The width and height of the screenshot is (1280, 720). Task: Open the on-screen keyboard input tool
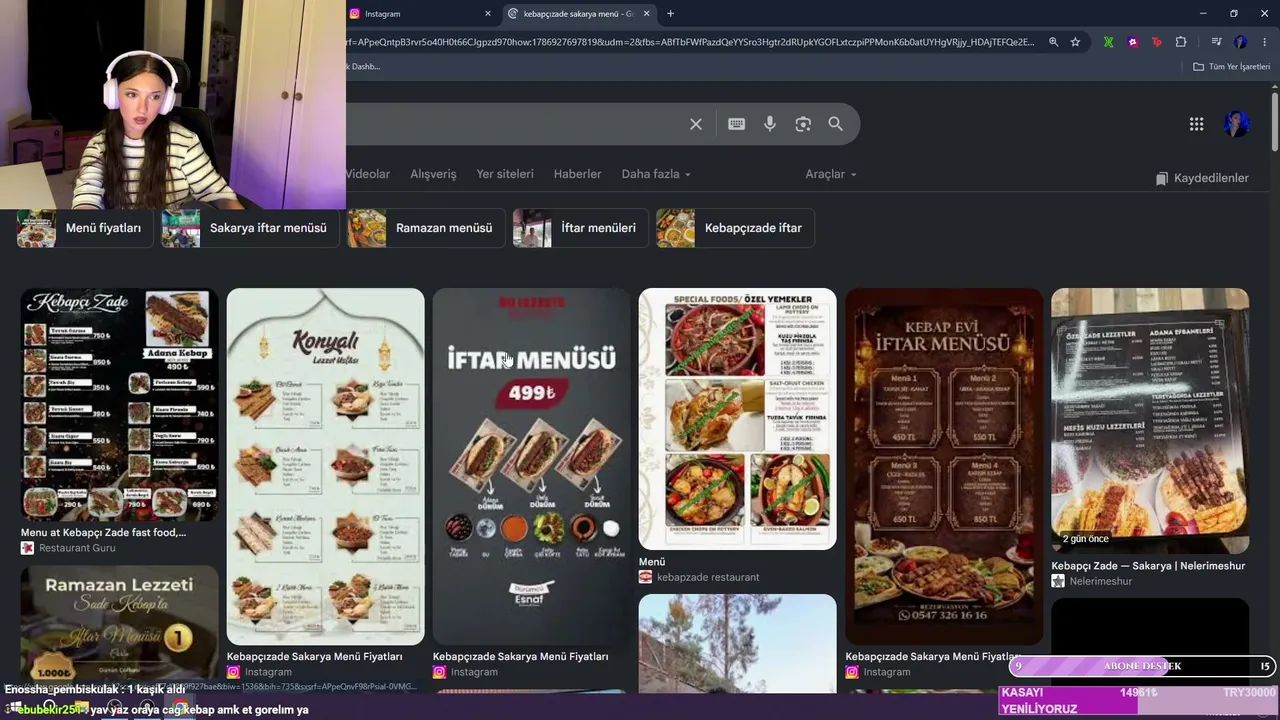(x=736, y=124)
